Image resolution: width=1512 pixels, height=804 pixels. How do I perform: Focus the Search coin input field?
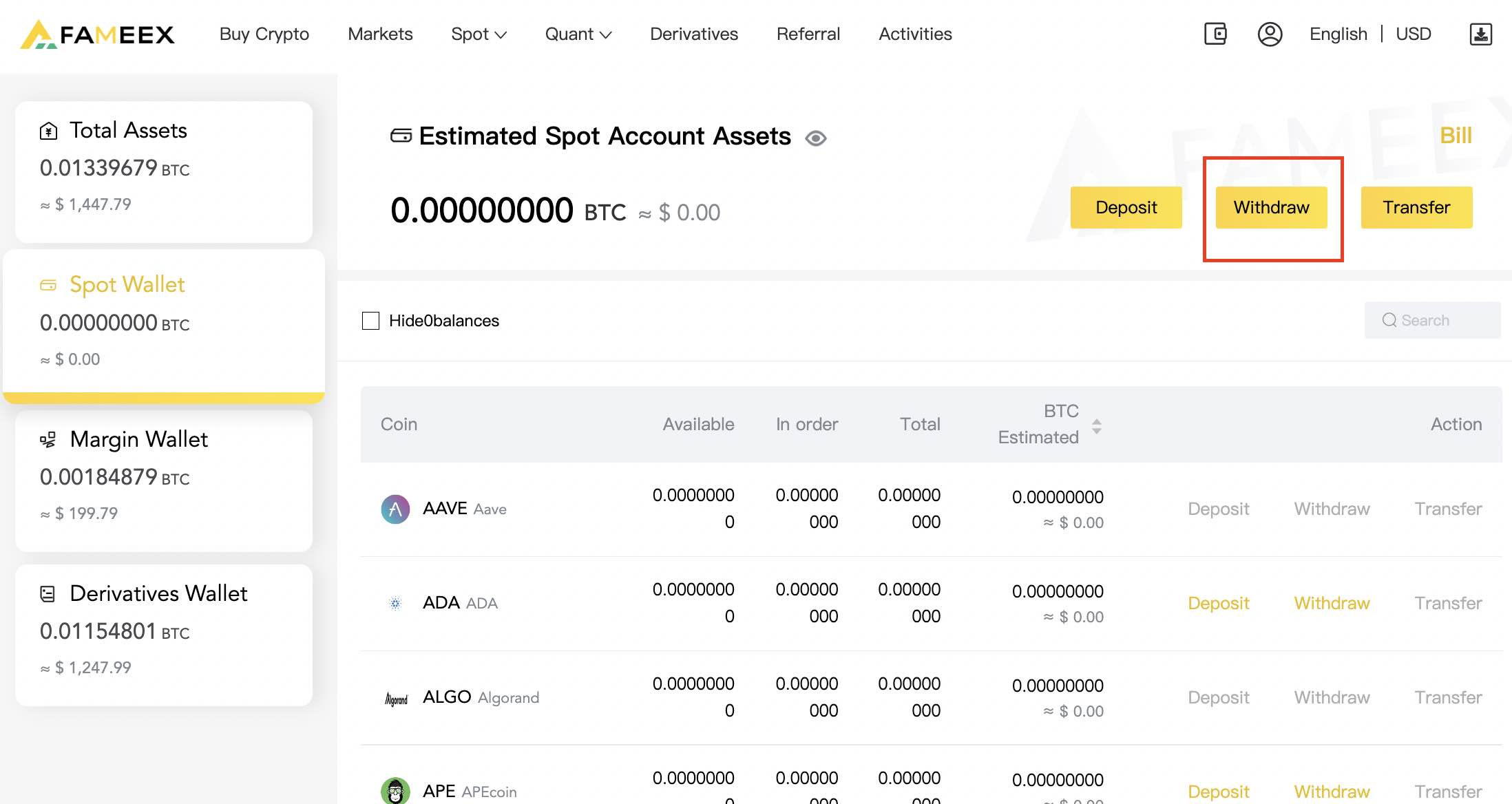click(x=1432, y=320)
